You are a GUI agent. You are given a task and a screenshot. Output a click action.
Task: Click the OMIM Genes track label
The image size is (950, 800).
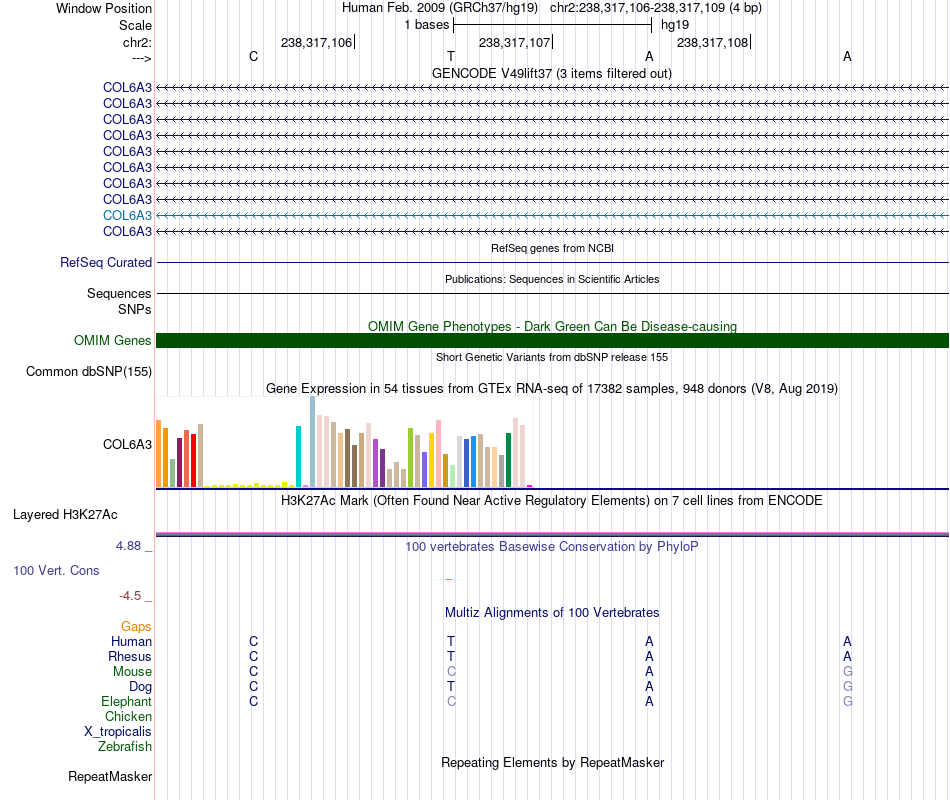(112, 341)
